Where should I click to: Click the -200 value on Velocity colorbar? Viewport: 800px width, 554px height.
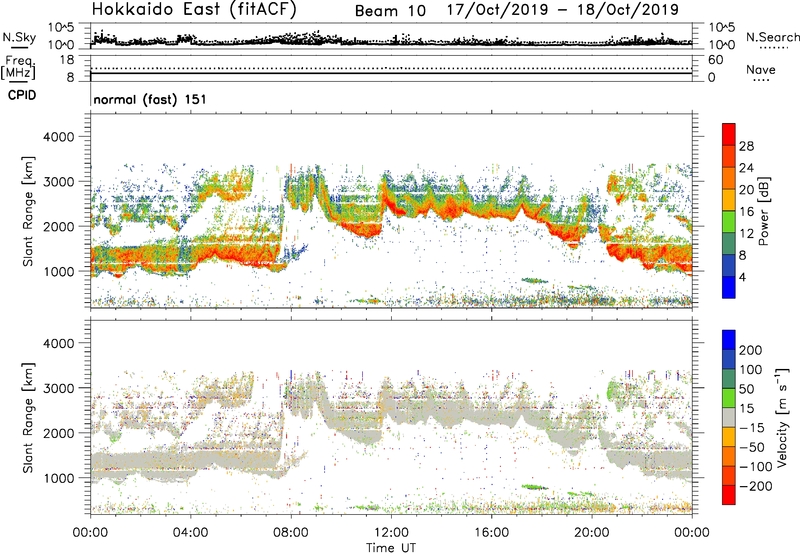(x=756, y=486)
